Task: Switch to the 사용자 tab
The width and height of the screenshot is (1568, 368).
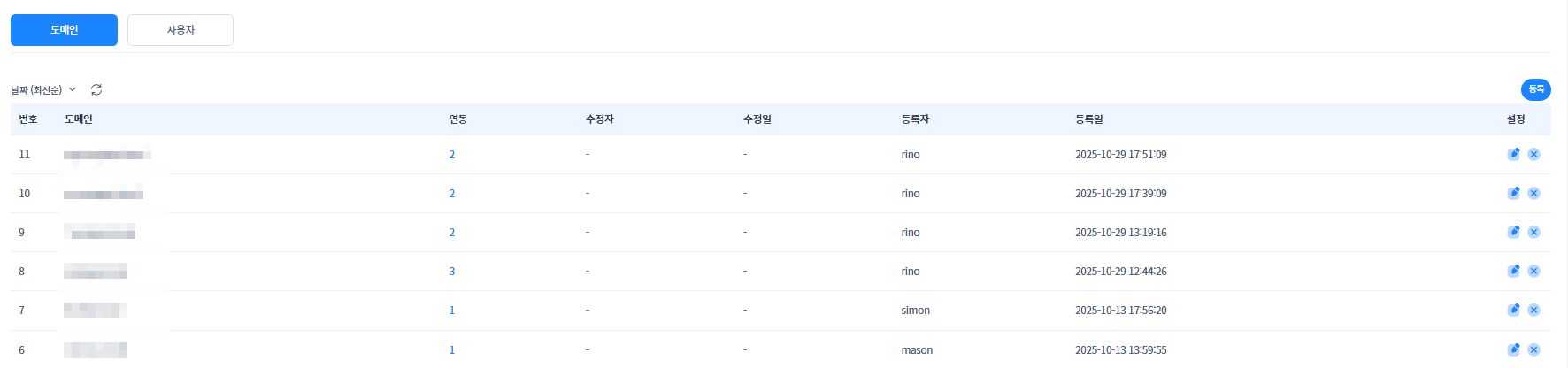Action: [181, 30]
